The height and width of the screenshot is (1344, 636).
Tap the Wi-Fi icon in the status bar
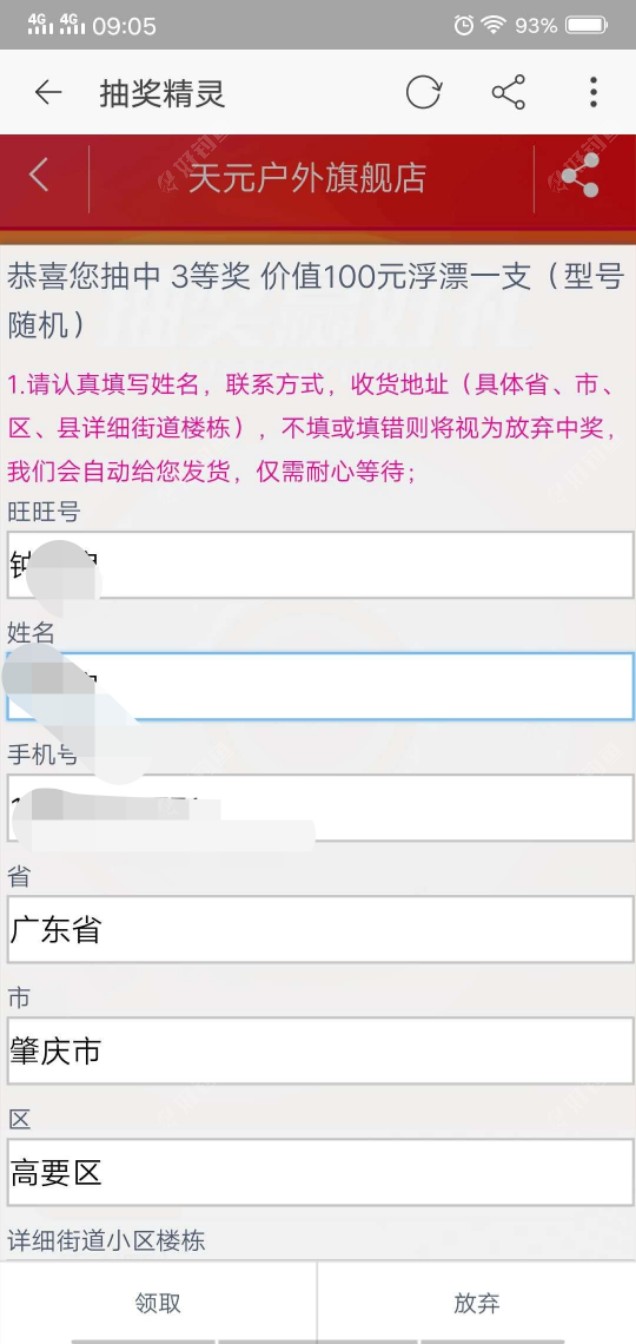point(493,26)
